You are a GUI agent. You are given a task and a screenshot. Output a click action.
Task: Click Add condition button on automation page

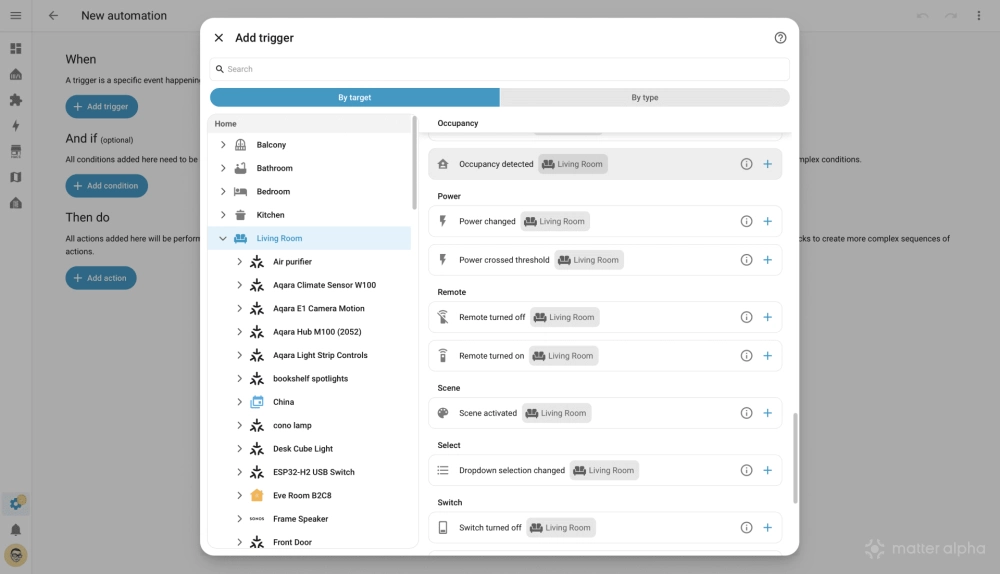[107, 186]
